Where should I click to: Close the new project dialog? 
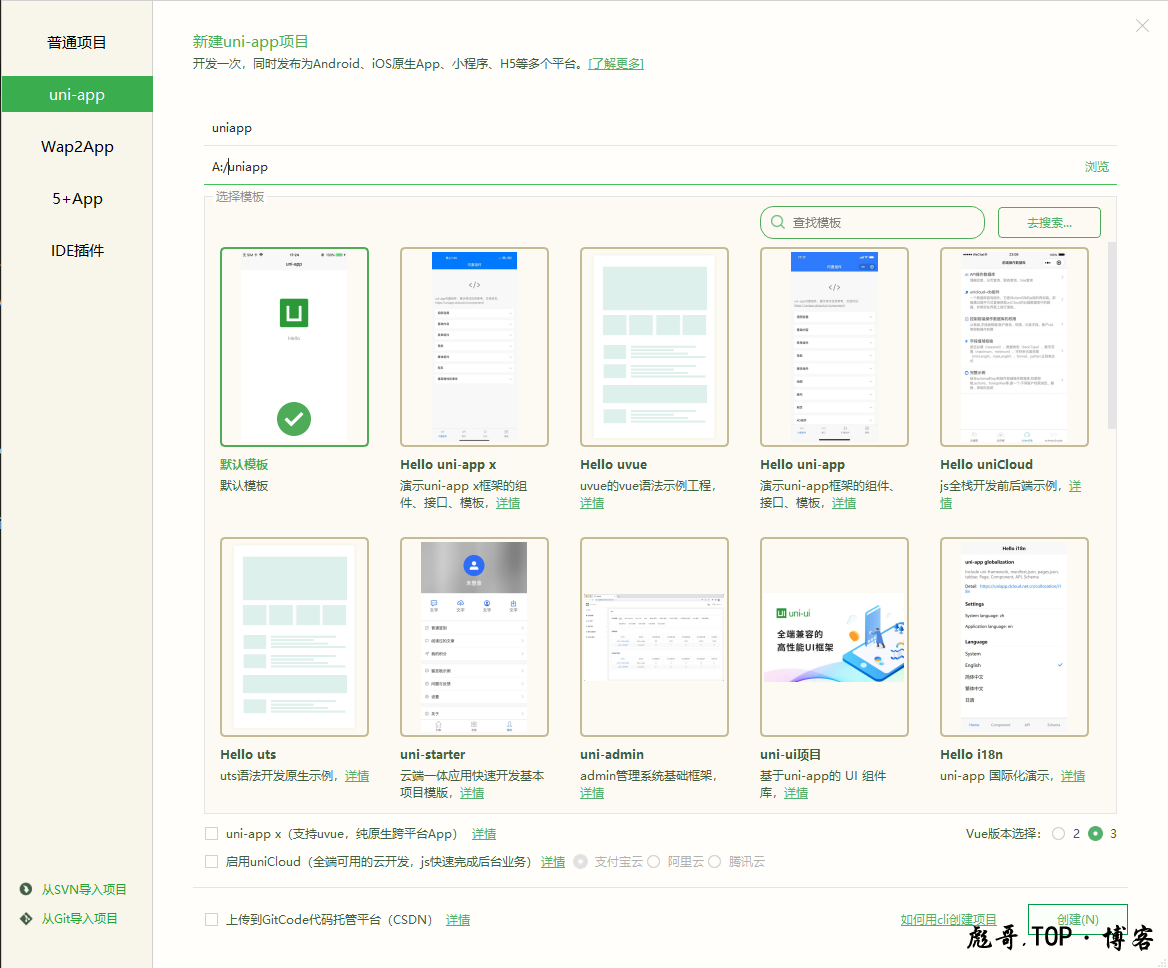coord(1142,26)
